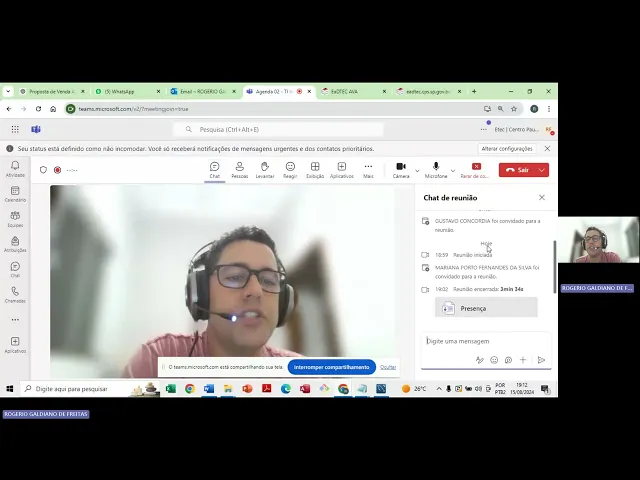
Task: Open Calendário in the Teams sidebar
Action: point(15,194)
